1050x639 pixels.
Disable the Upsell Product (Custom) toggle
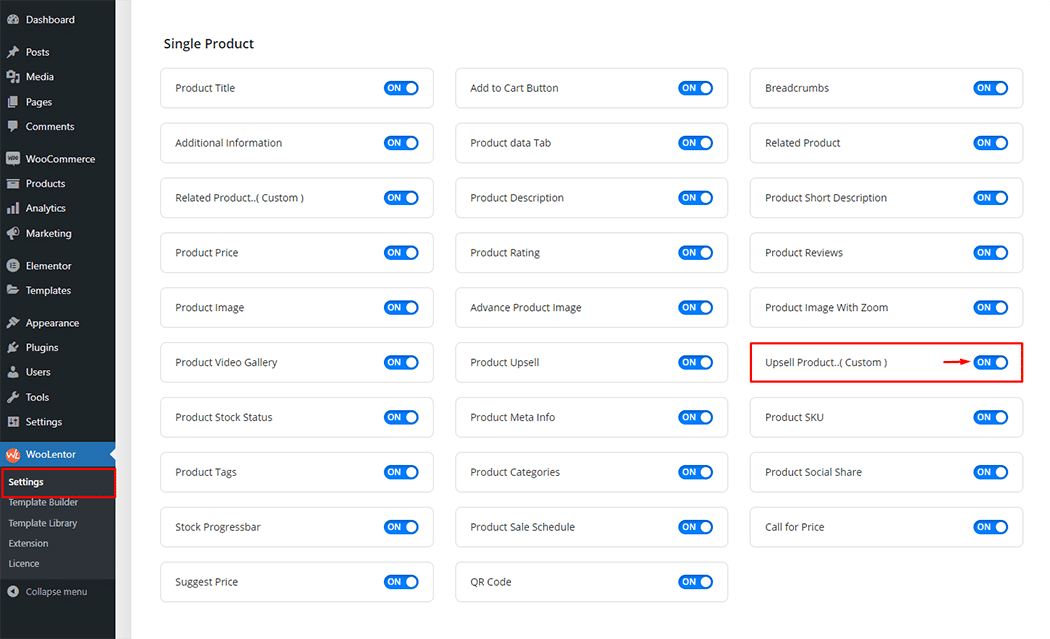(x=990, y=362)
